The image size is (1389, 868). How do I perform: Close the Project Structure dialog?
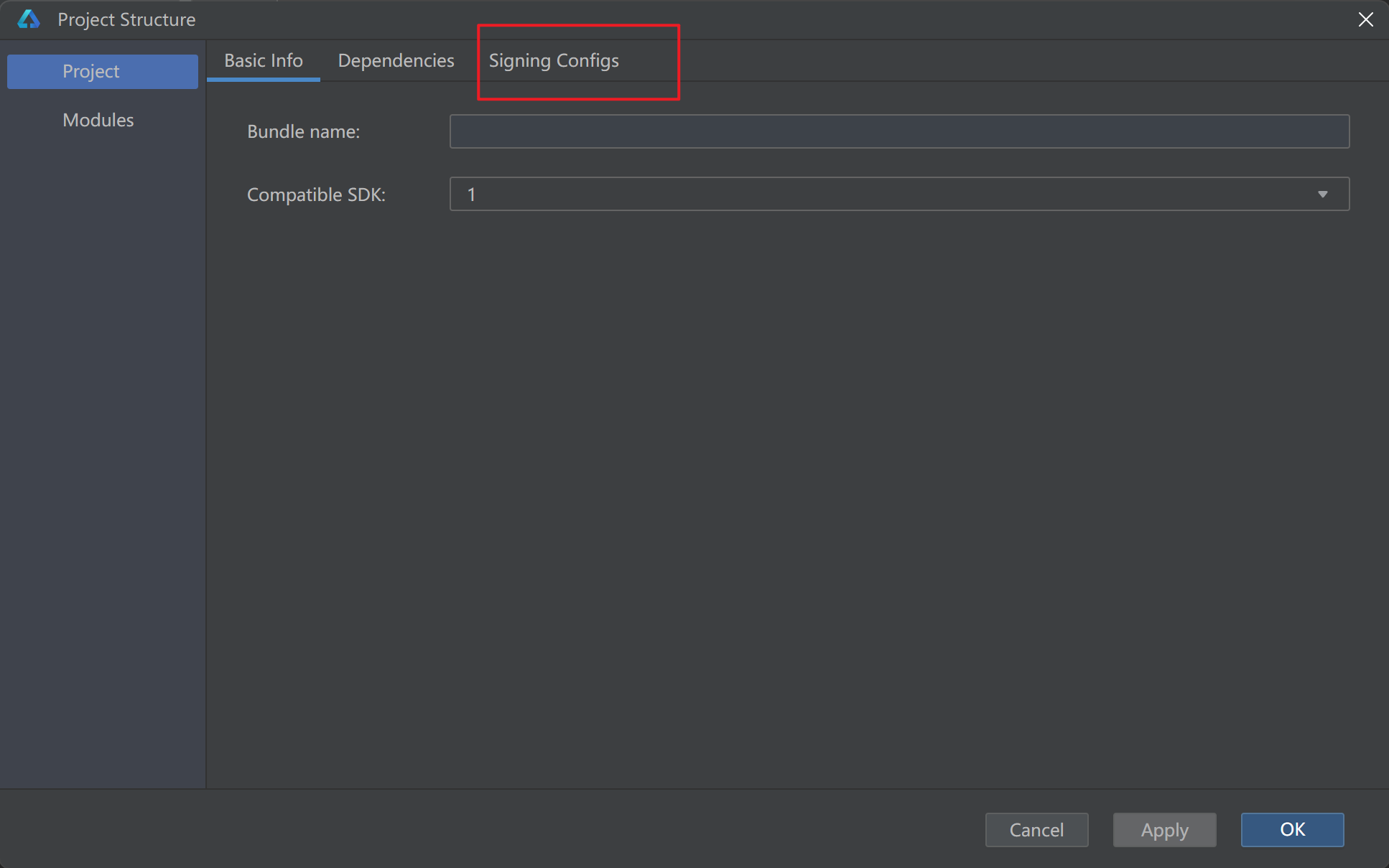tap(1365, 19)
